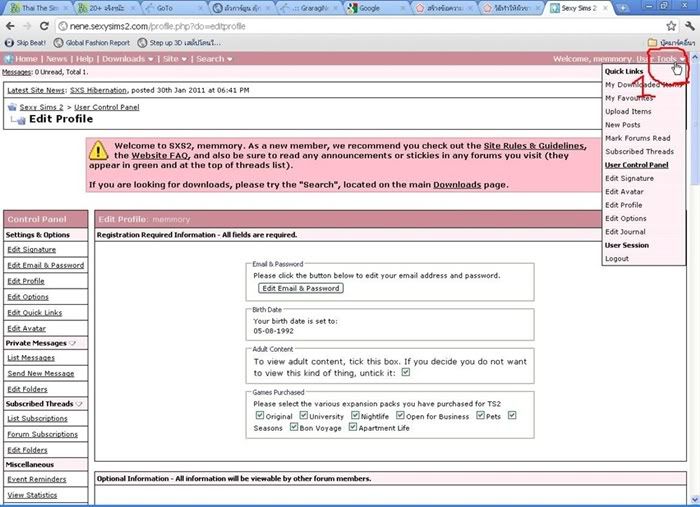The height and width of the screenshot is (507, 700).
Task: Open News in the nav bar
Action: [x=56, y=59]
